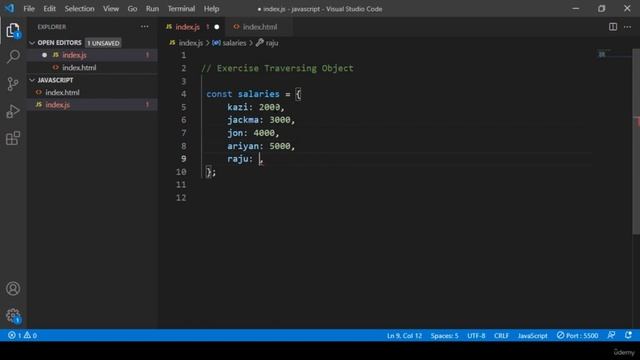Click the 'raju:' line in editor
The width and height of the screenshot is (640, 360).
pos(245,159)
